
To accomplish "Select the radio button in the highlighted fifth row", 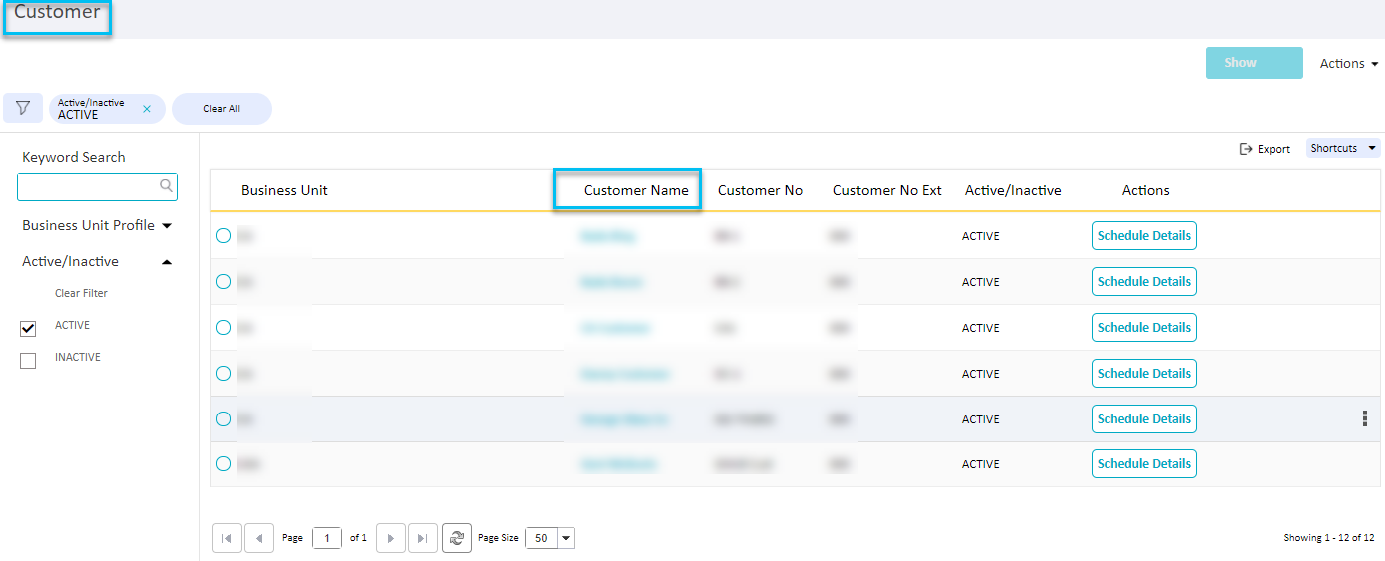I will coord(224,419).
